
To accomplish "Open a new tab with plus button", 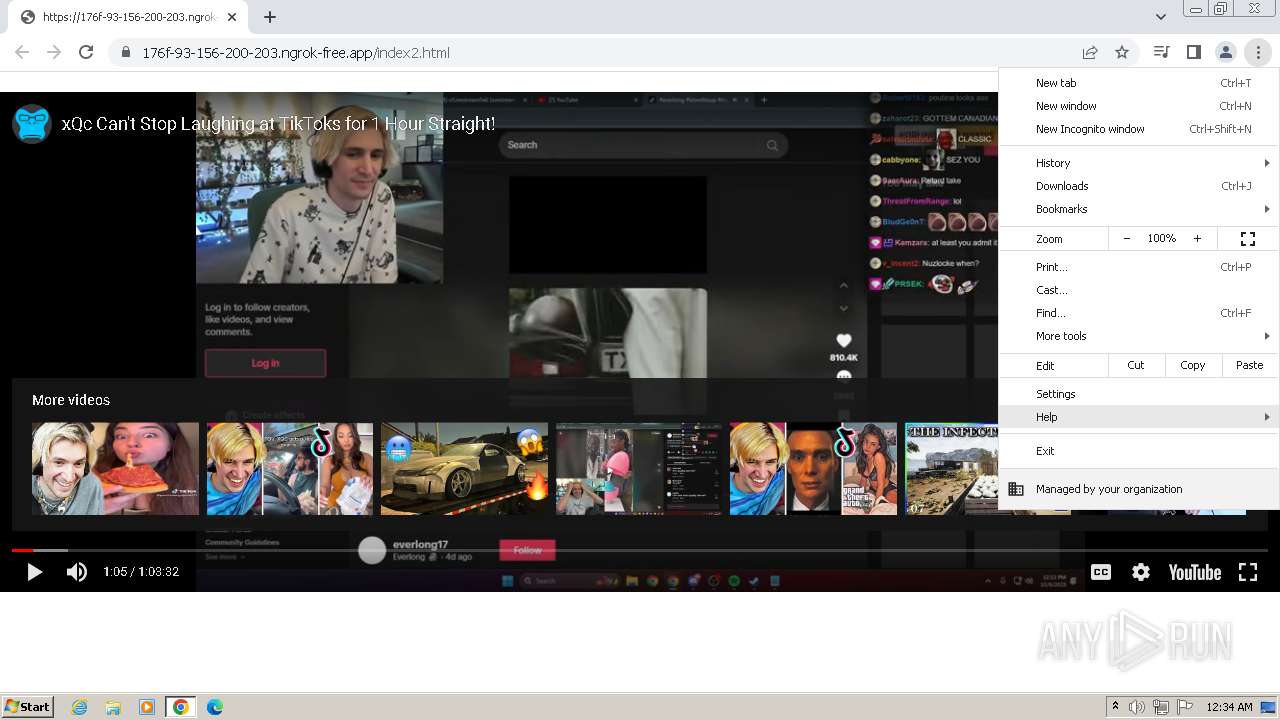I will 270,16.
